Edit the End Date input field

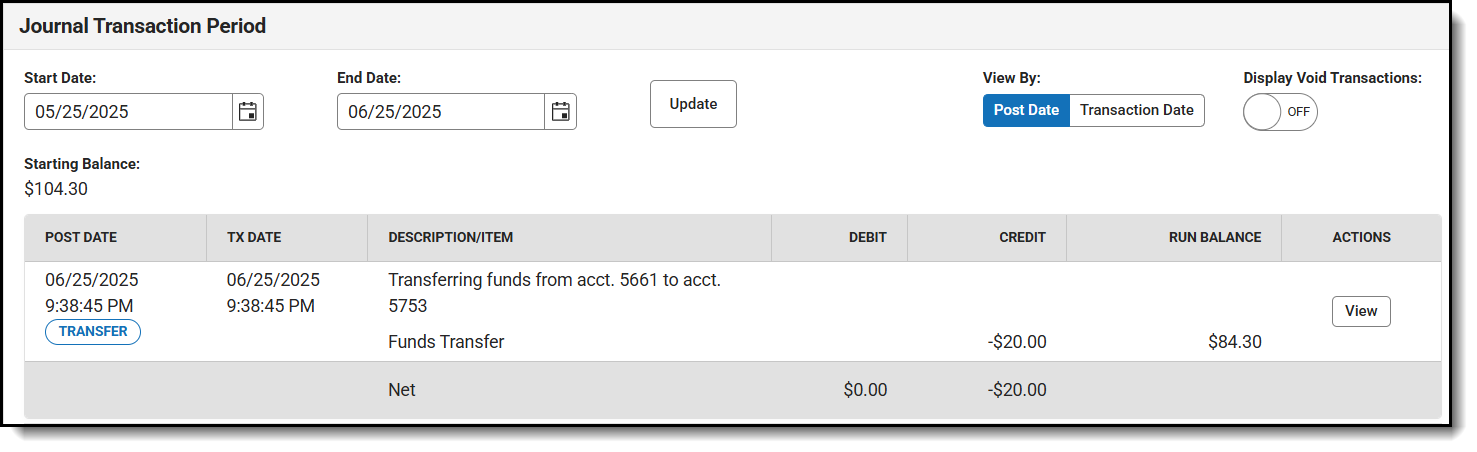(441, 112)
